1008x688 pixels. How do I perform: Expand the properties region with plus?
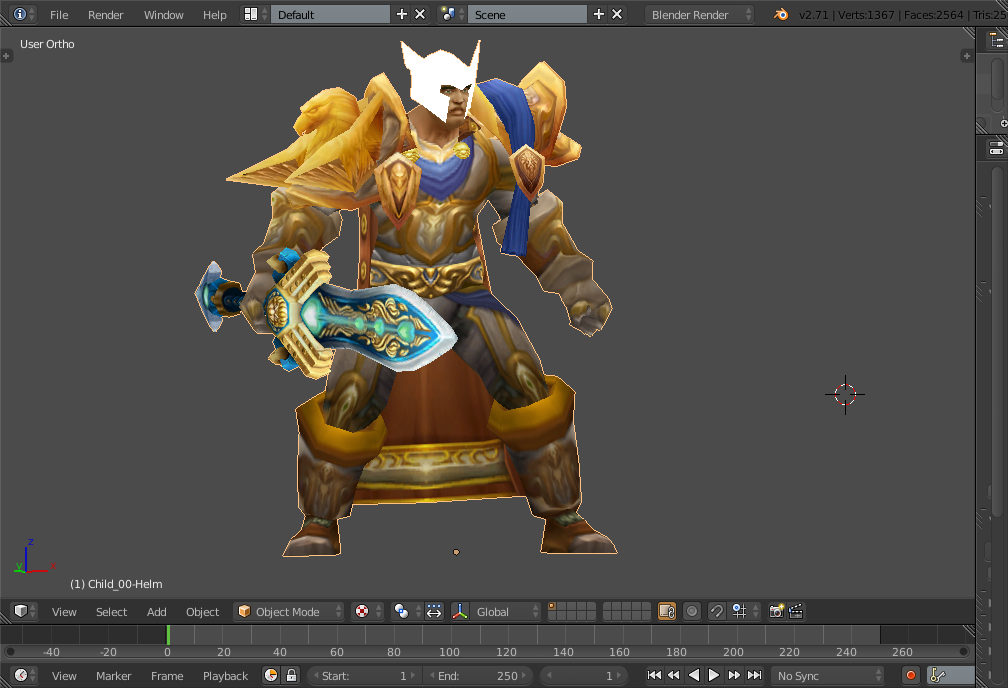click(966, 56)
